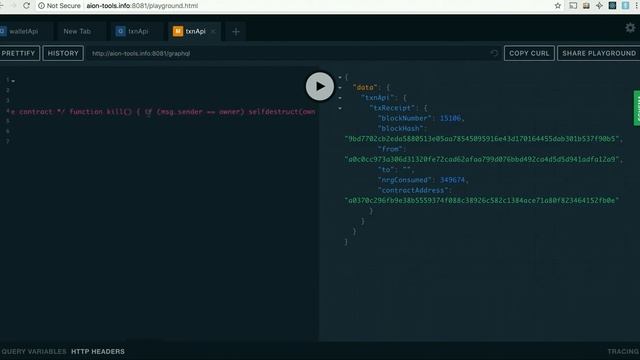Open the green schema side tab
The height and width of the screenshot is (360, 640).
(x=637, y=108)
